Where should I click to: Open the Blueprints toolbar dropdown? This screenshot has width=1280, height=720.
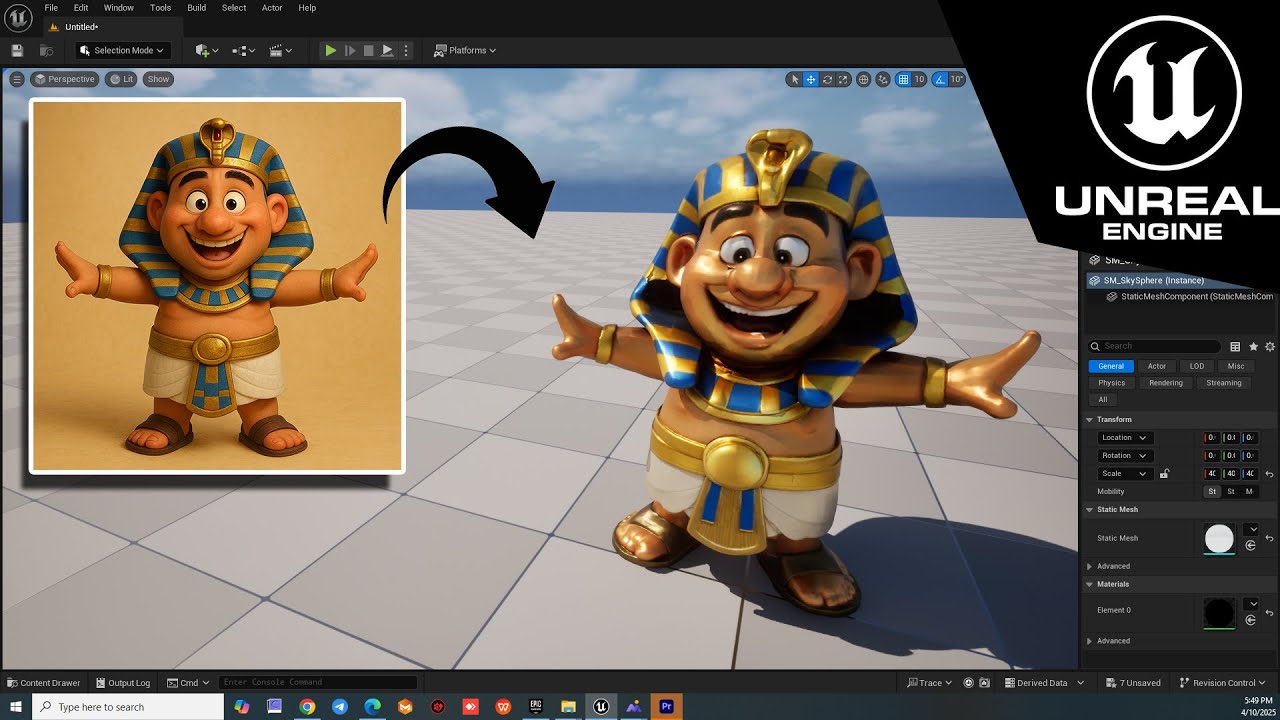click(x=243, y=50)
